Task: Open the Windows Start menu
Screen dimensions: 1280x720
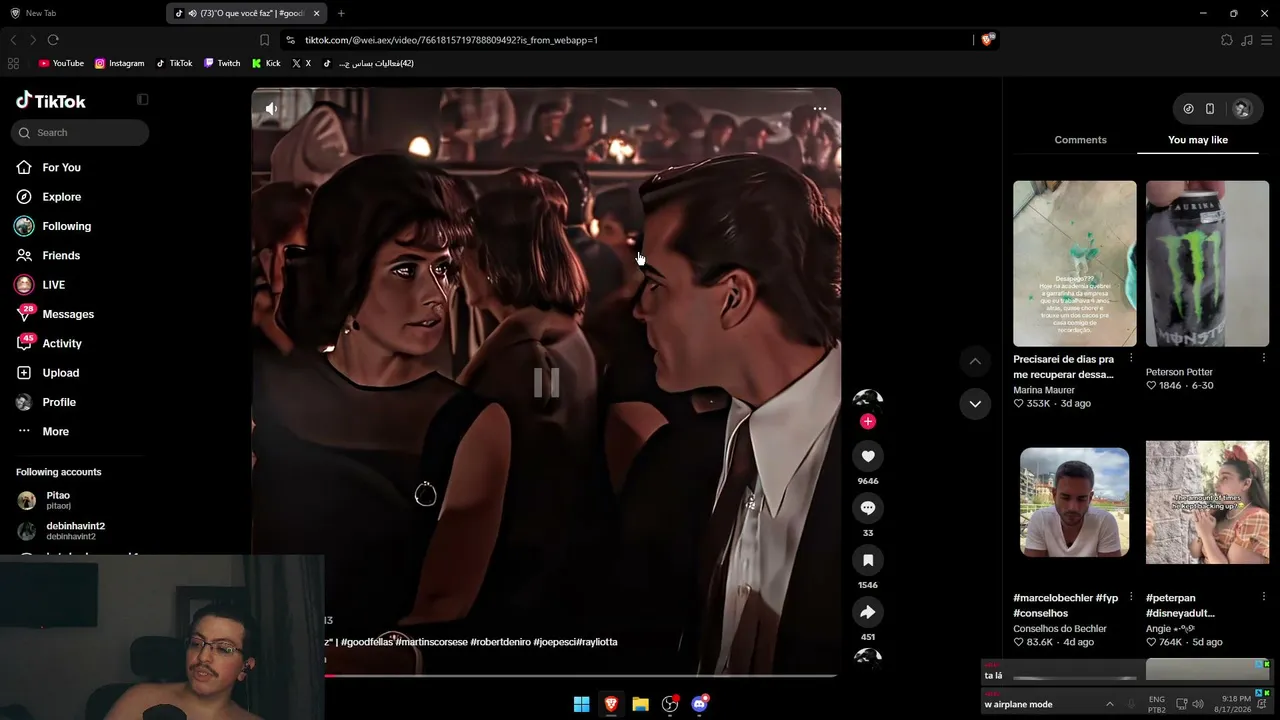Action: [581, 704]
